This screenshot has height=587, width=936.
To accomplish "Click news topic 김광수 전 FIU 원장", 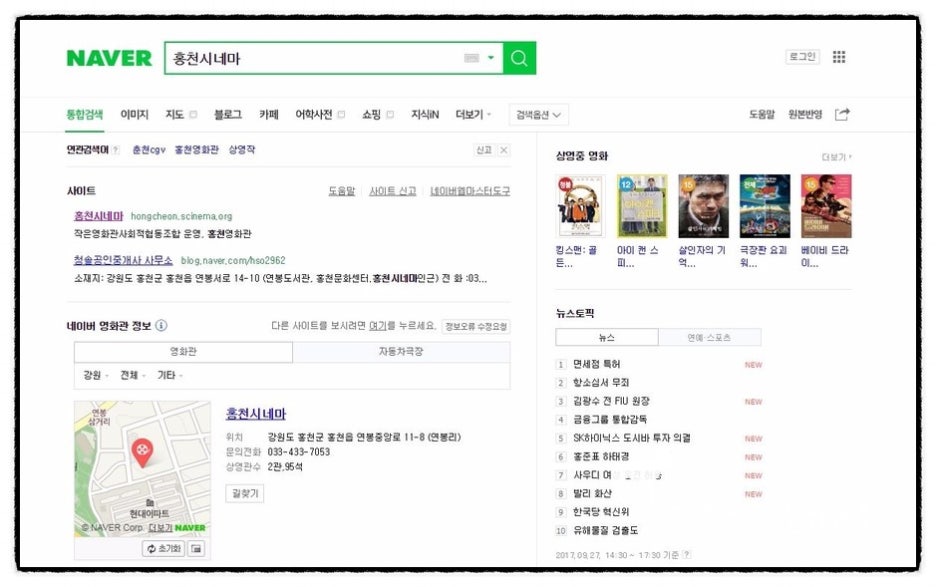I will [611, 401].
